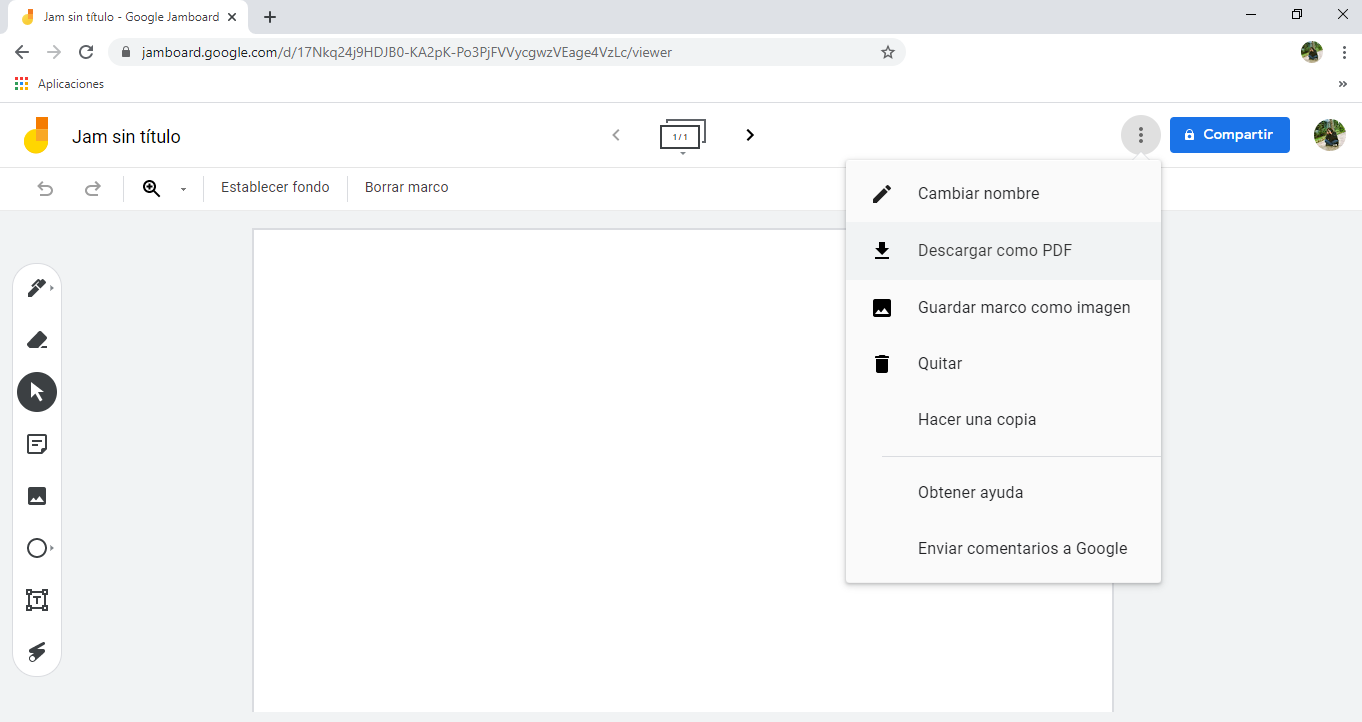
Task: Expand the shape tool options arrow
Action: point(52,548)
